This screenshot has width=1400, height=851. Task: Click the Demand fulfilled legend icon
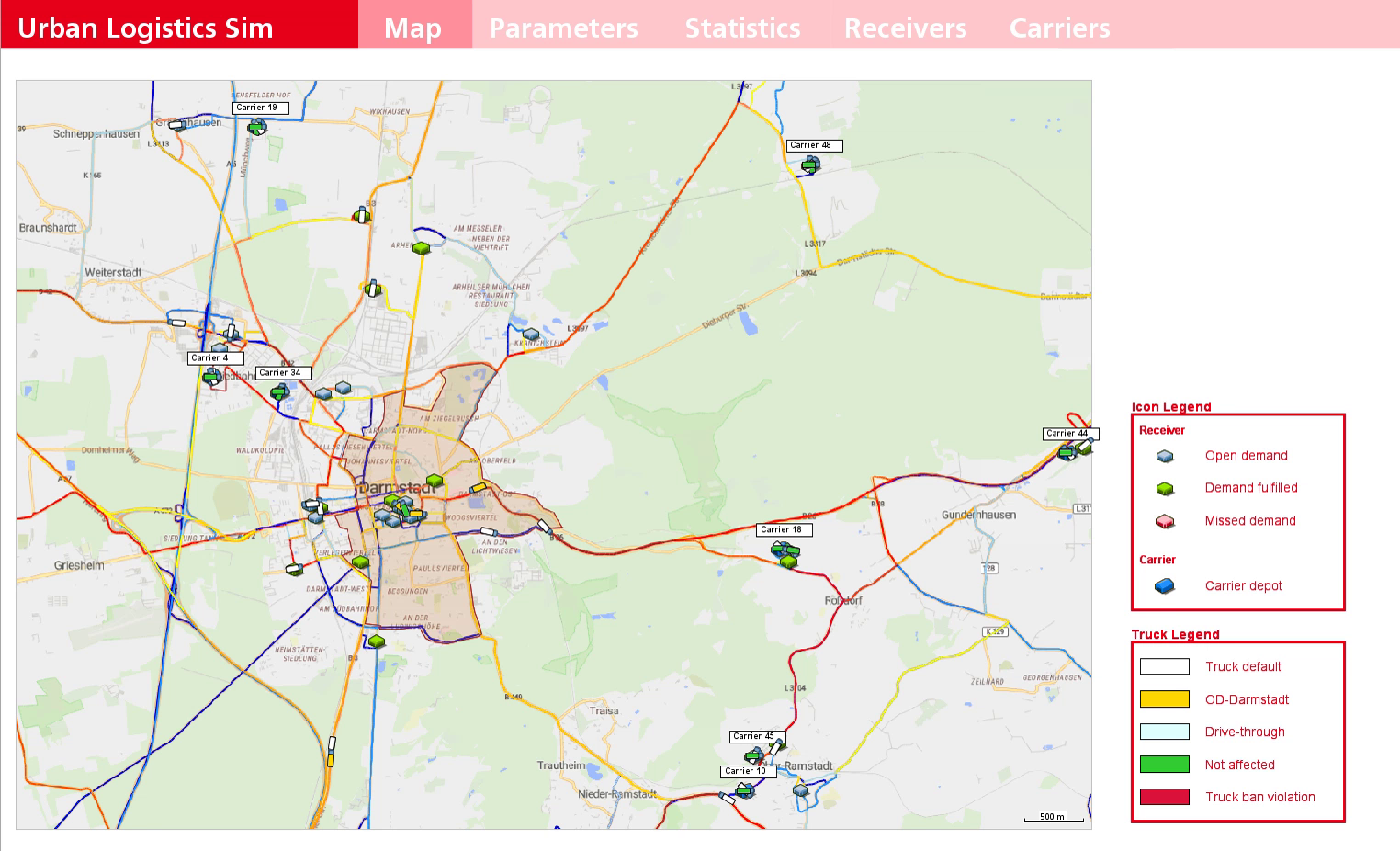1165,488
